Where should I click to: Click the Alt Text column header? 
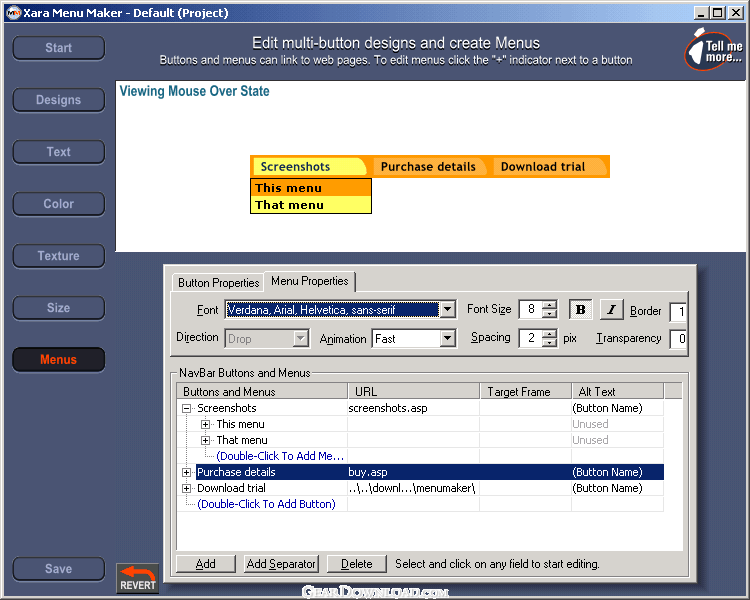click(x=618, y=391)
